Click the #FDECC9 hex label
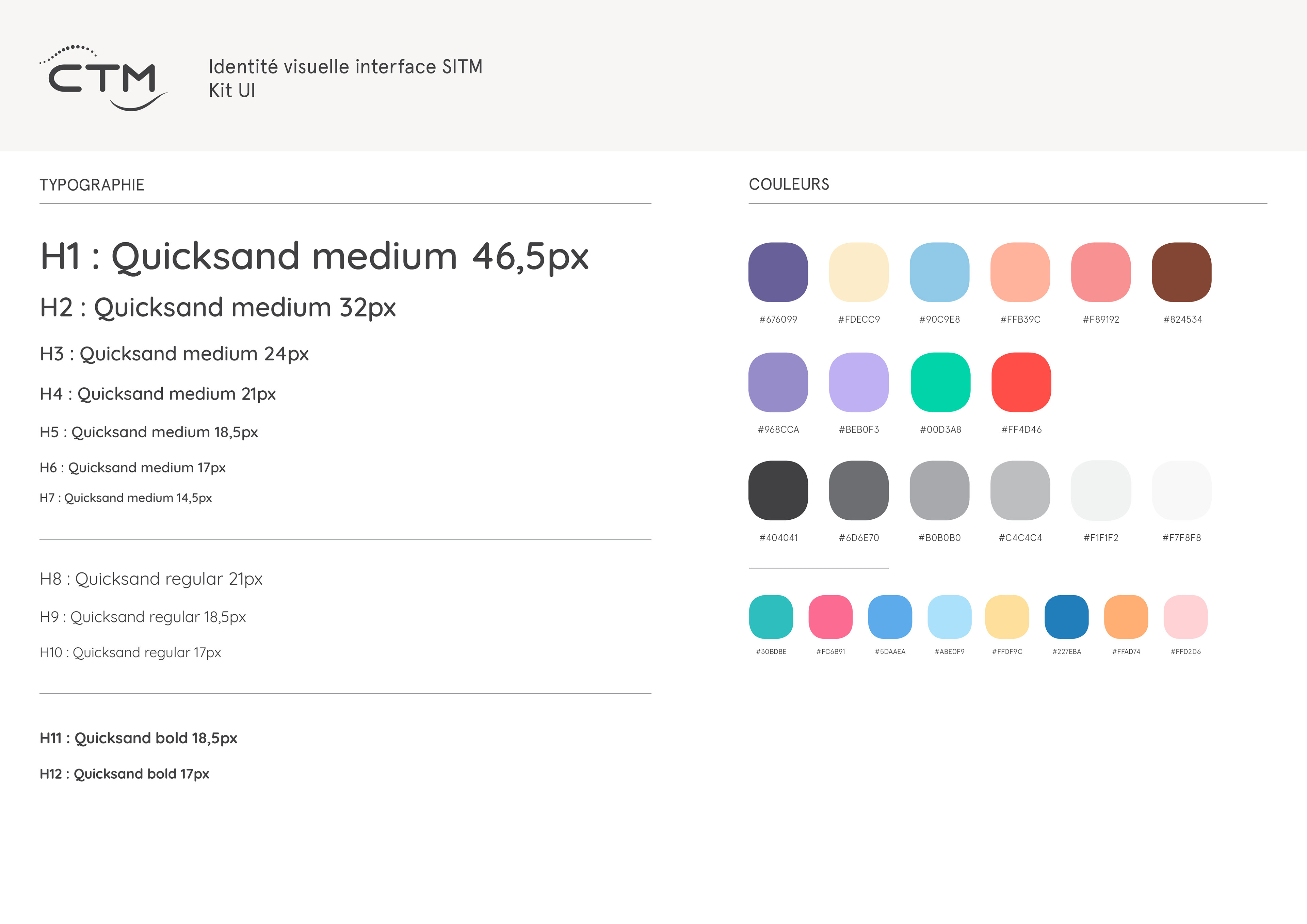Screen dimensions: 1307x924 (859, 319)
